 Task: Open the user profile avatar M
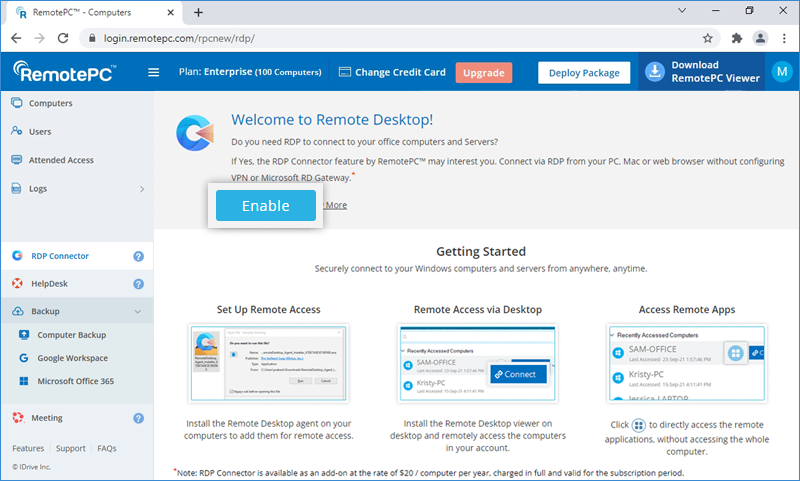click(x=781, y=72)
